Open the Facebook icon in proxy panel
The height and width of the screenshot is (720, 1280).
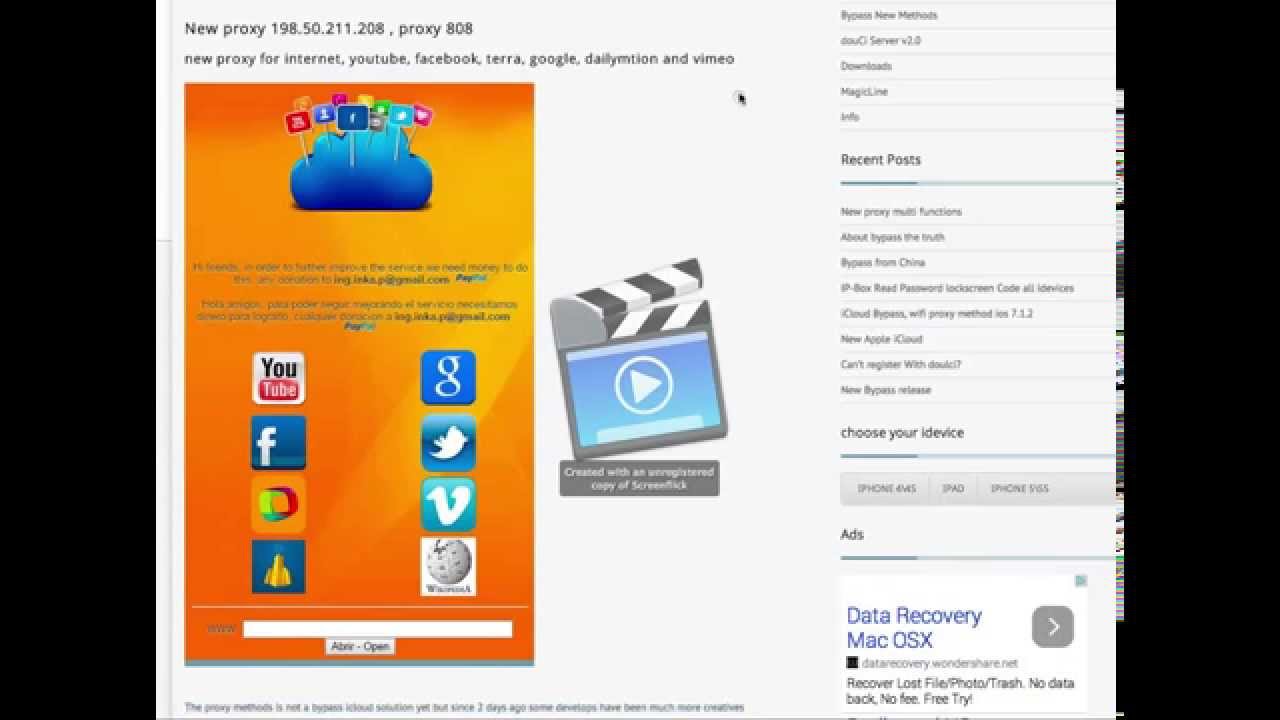point(278,443)
